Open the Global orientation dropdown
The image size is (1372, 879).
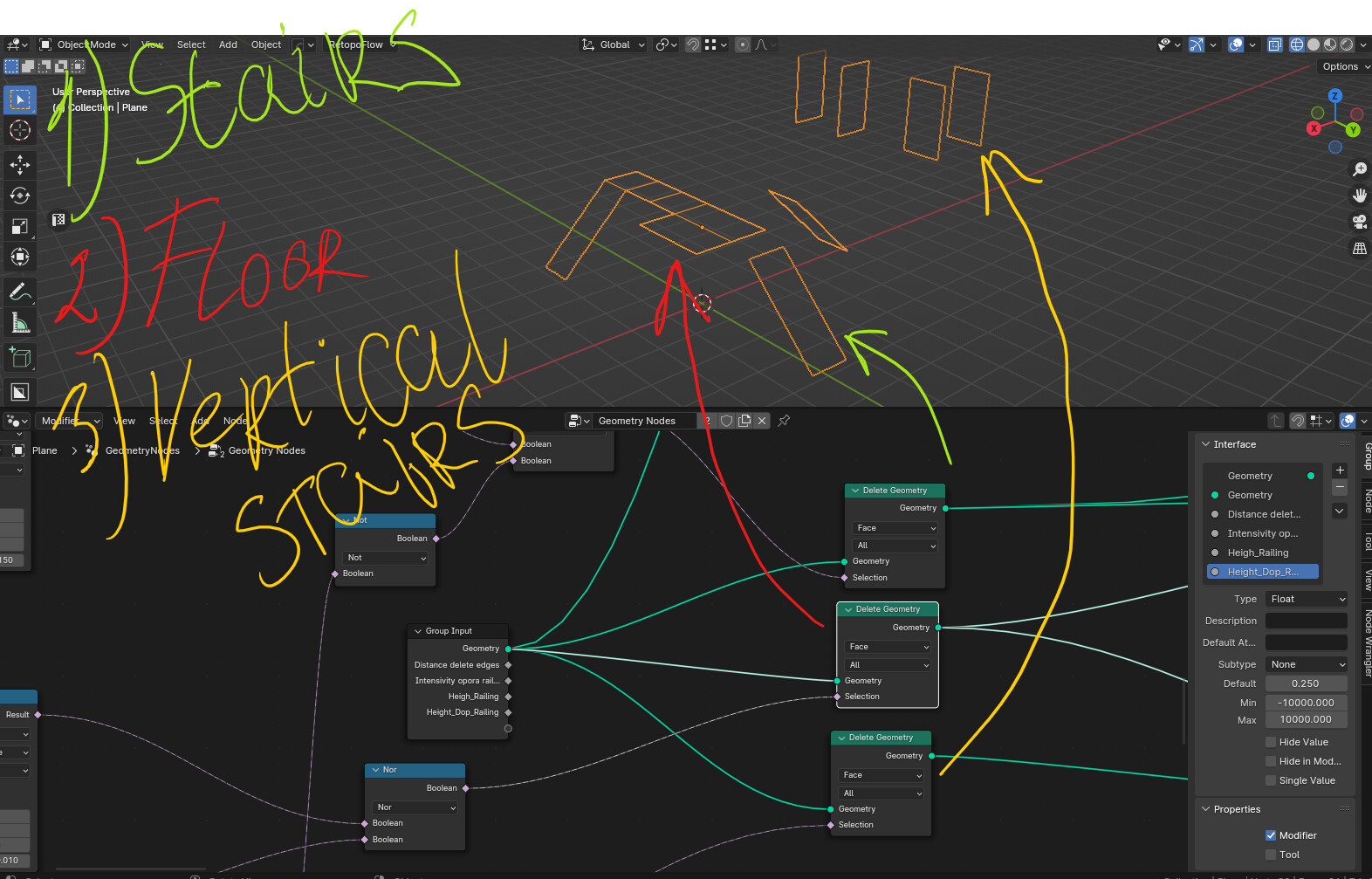(x=614, y=45)
